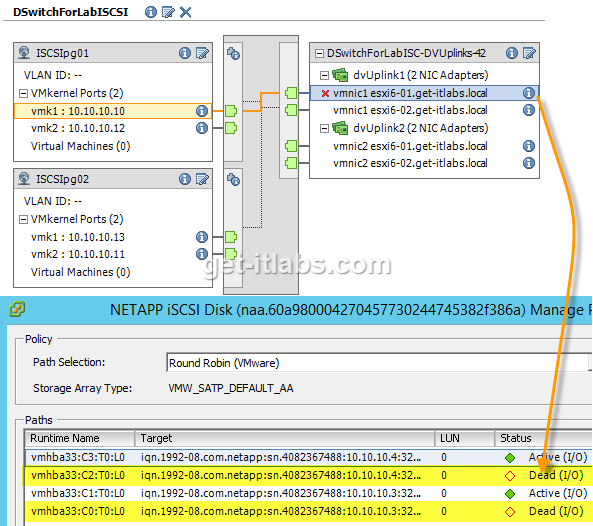Screen dimensions: 593x526
Task: View info for vmk2 10.10.10.12
Action: 202,128
